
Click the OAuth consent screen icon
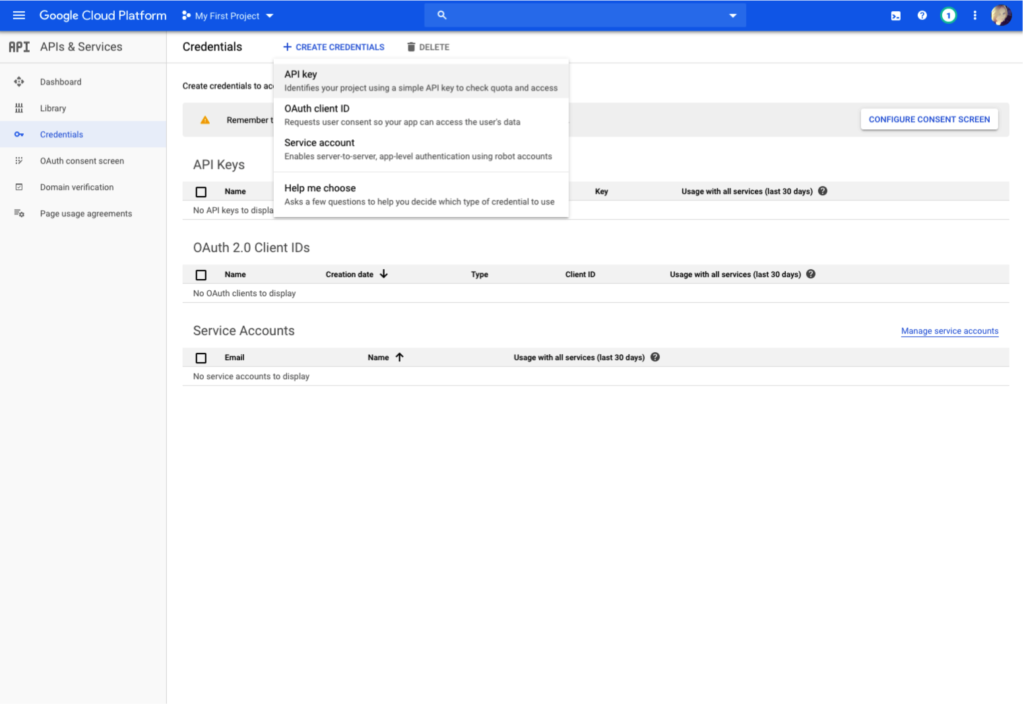pos(19,161)
